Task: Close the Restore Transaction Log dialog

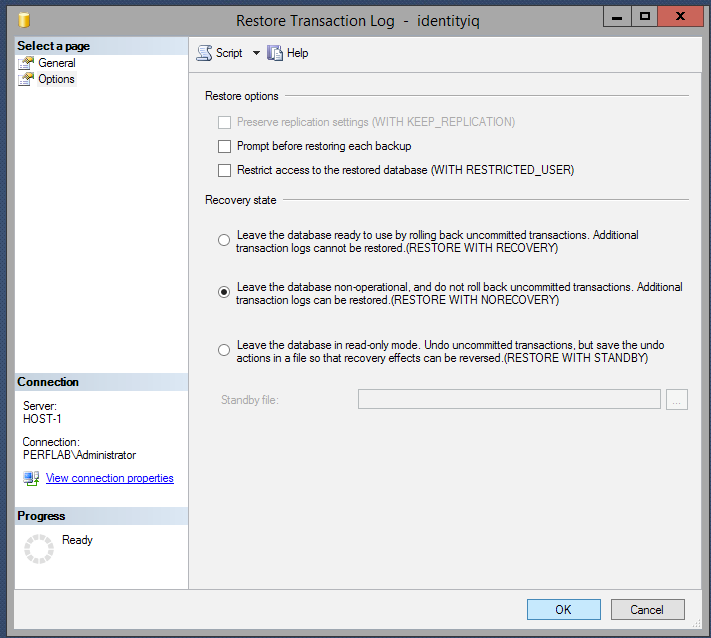Action: tap(680, 17)
